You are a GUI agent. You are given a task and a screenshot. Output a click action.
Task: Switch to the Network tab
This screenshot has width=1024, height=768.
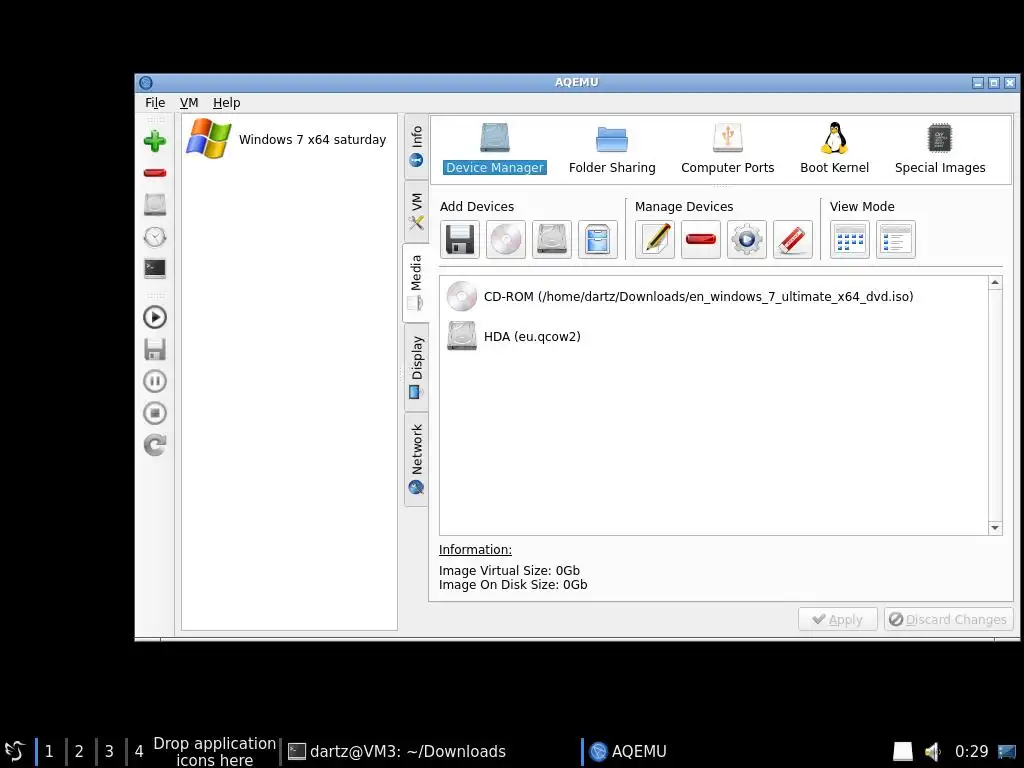click(416, 459)
